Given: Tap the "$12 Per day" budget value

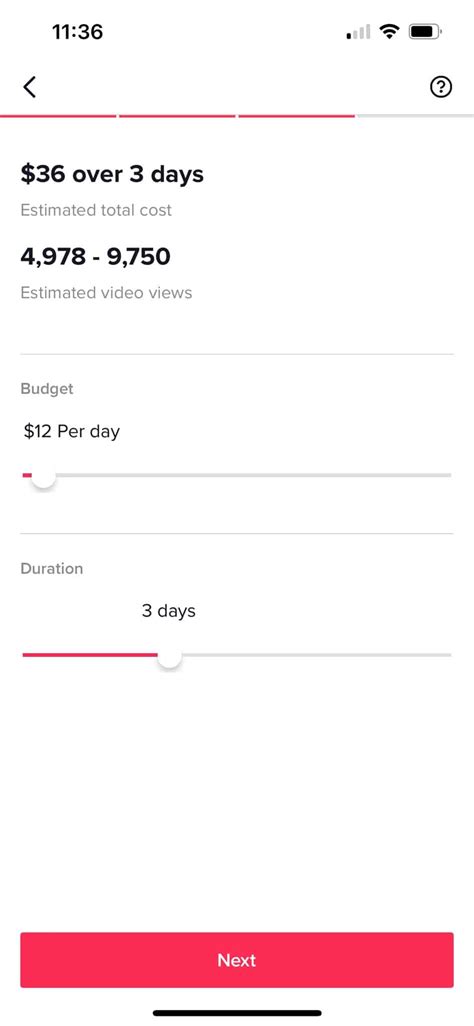Looking at the screenshot, I should [x=71, y=432].
